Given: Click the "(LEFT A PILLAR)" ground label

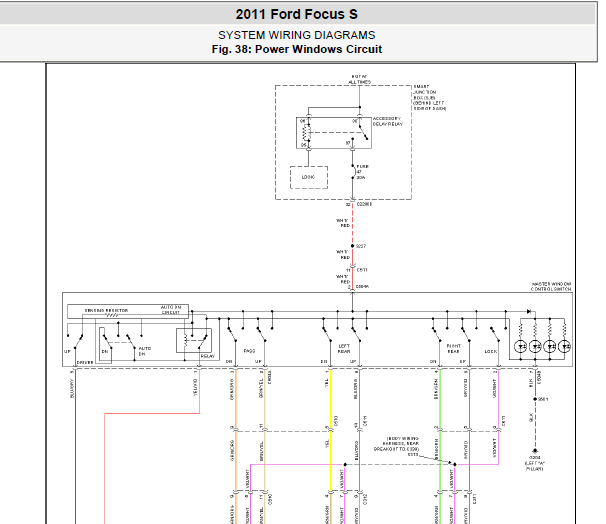Looking at the screenshot, I should tap(535, 466).
